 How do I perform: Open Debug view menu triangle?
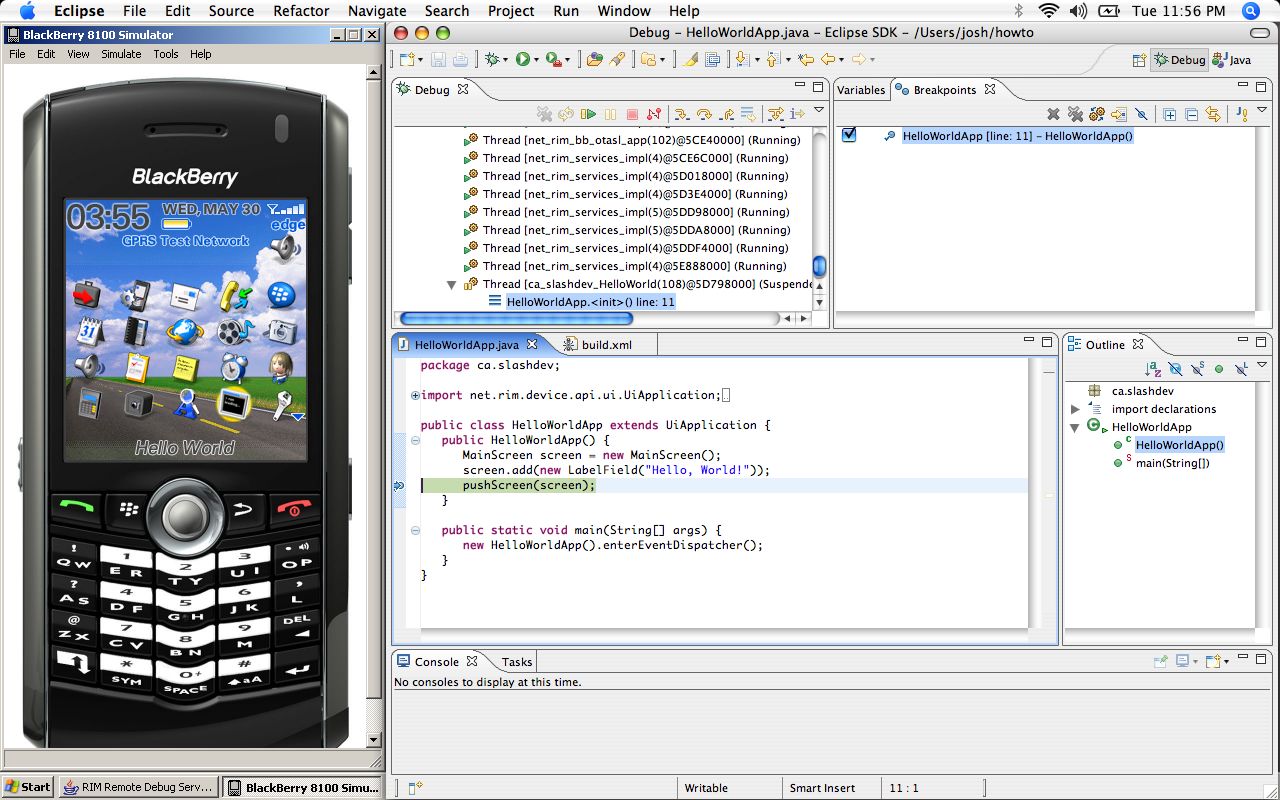tap(818, 110)
